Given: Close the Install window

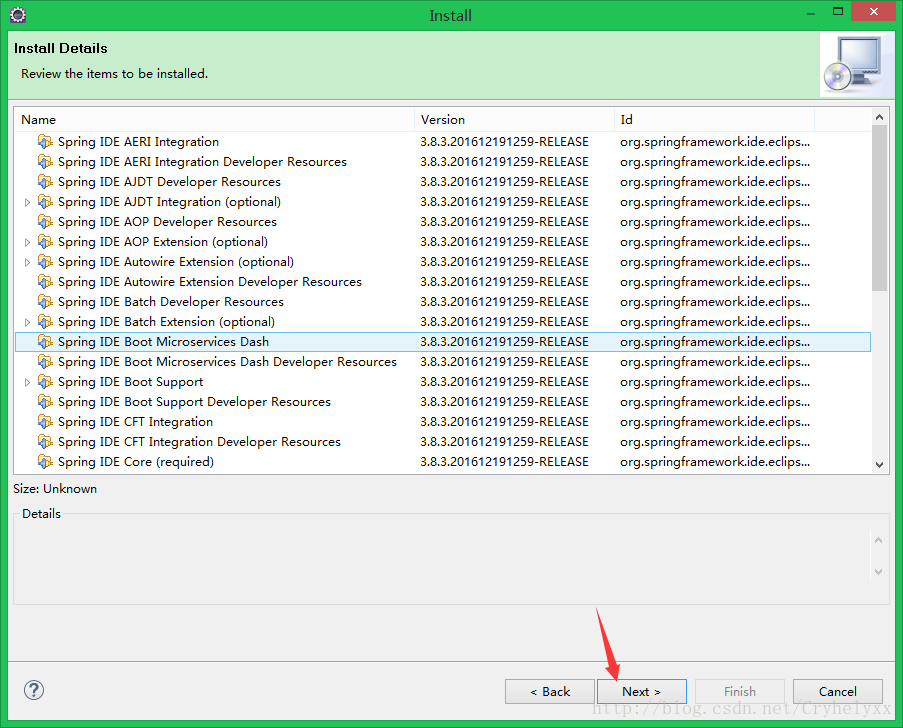Looking at the screenshot, I should point(874,12).
